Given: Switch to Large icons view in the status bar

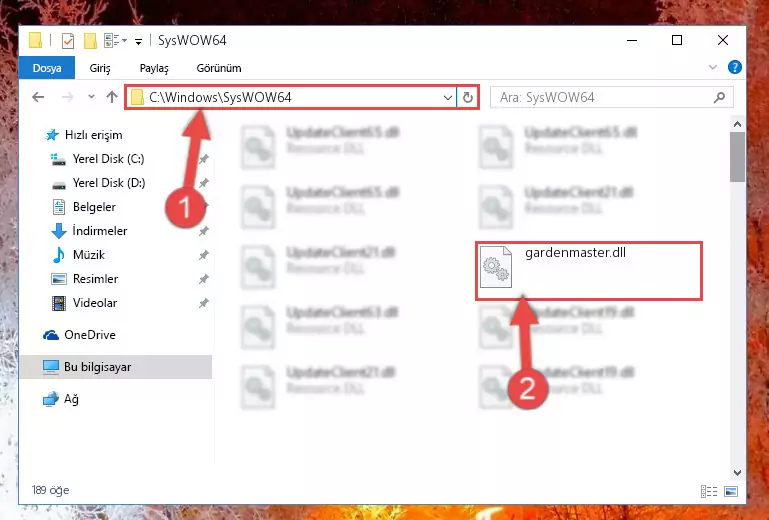Looking at the screenshot, I should (731, 491).
